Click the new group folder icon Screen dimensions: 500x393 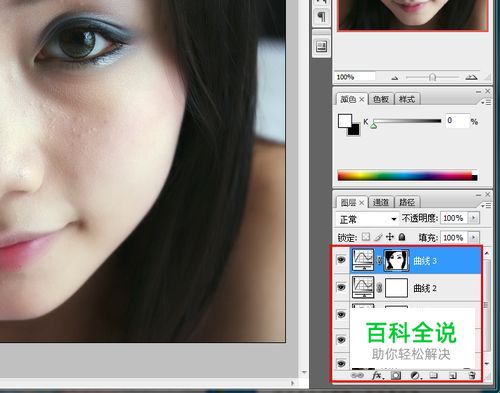434,375
